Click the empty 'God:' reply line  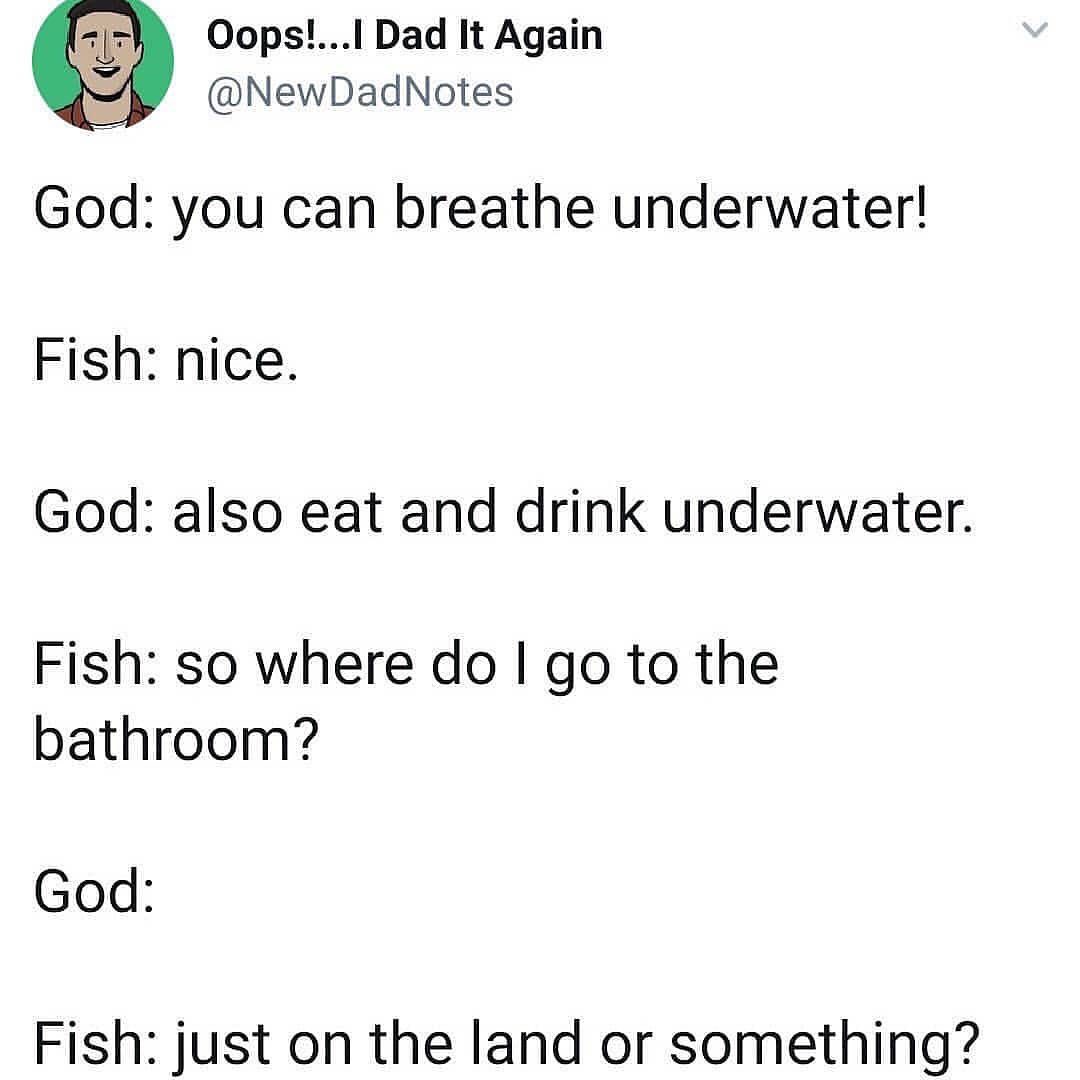coord(94,891)
